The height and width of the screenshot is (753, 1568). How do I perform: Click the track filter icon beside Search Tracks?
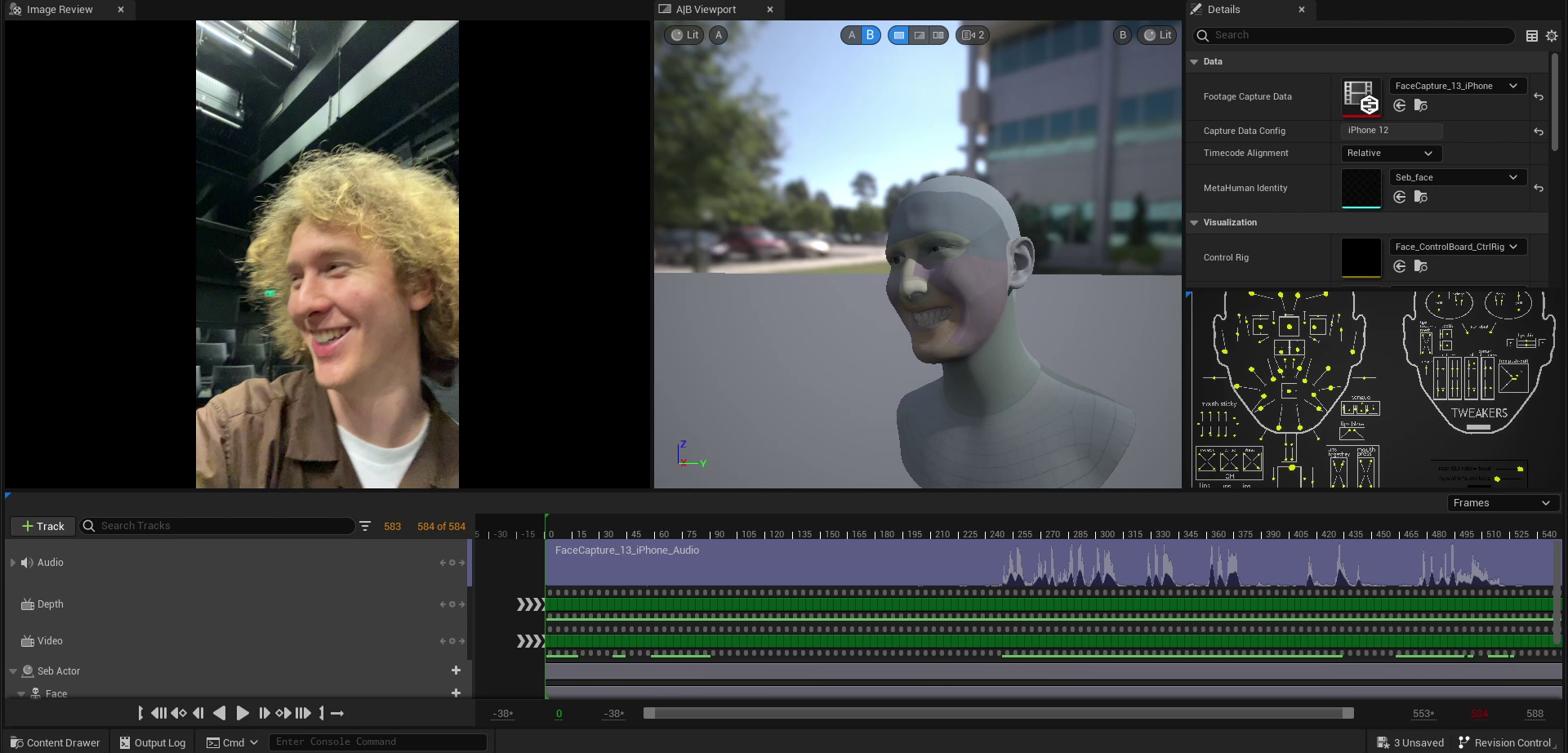365,527
